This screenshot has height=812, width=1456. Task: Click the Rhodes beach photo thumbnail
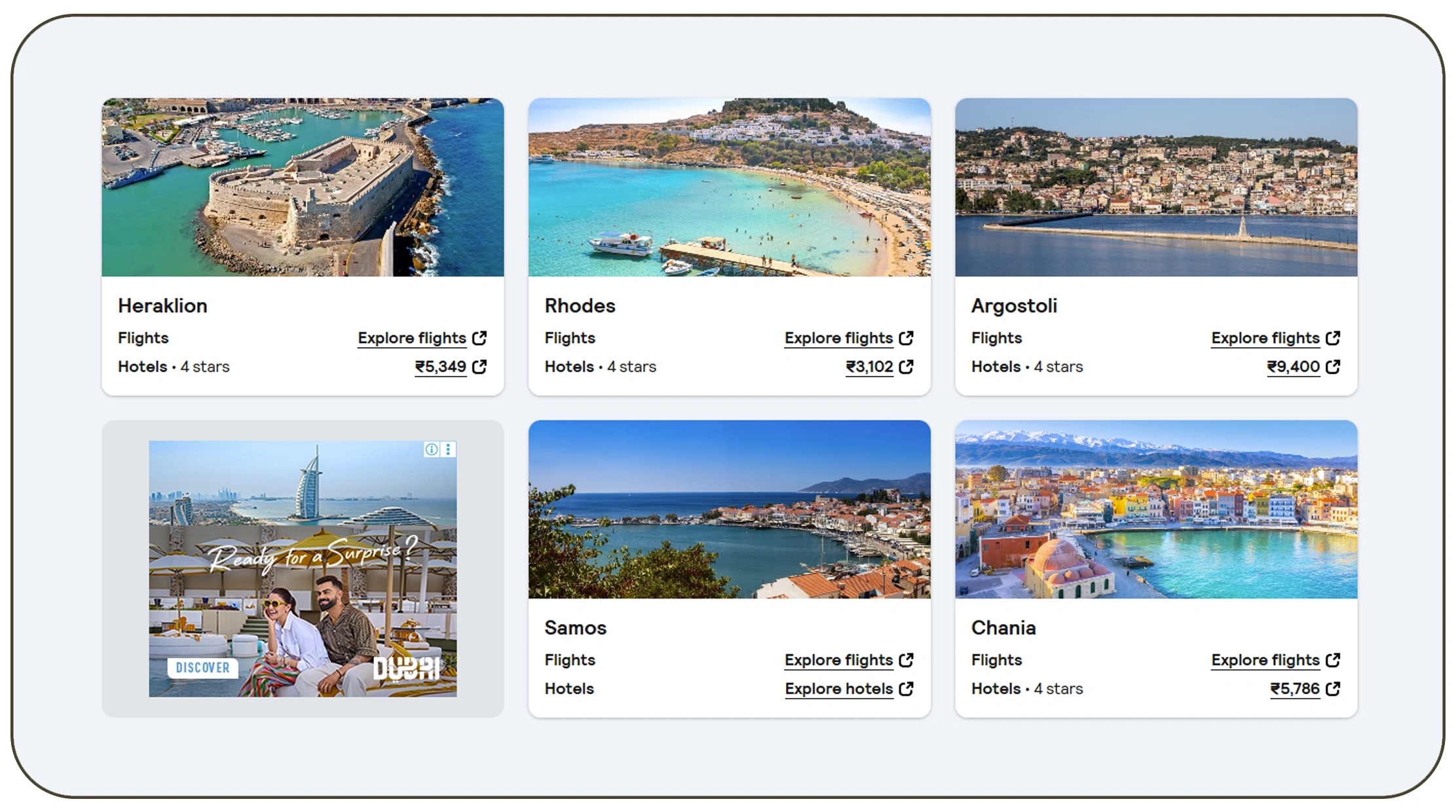click(729, 188)
